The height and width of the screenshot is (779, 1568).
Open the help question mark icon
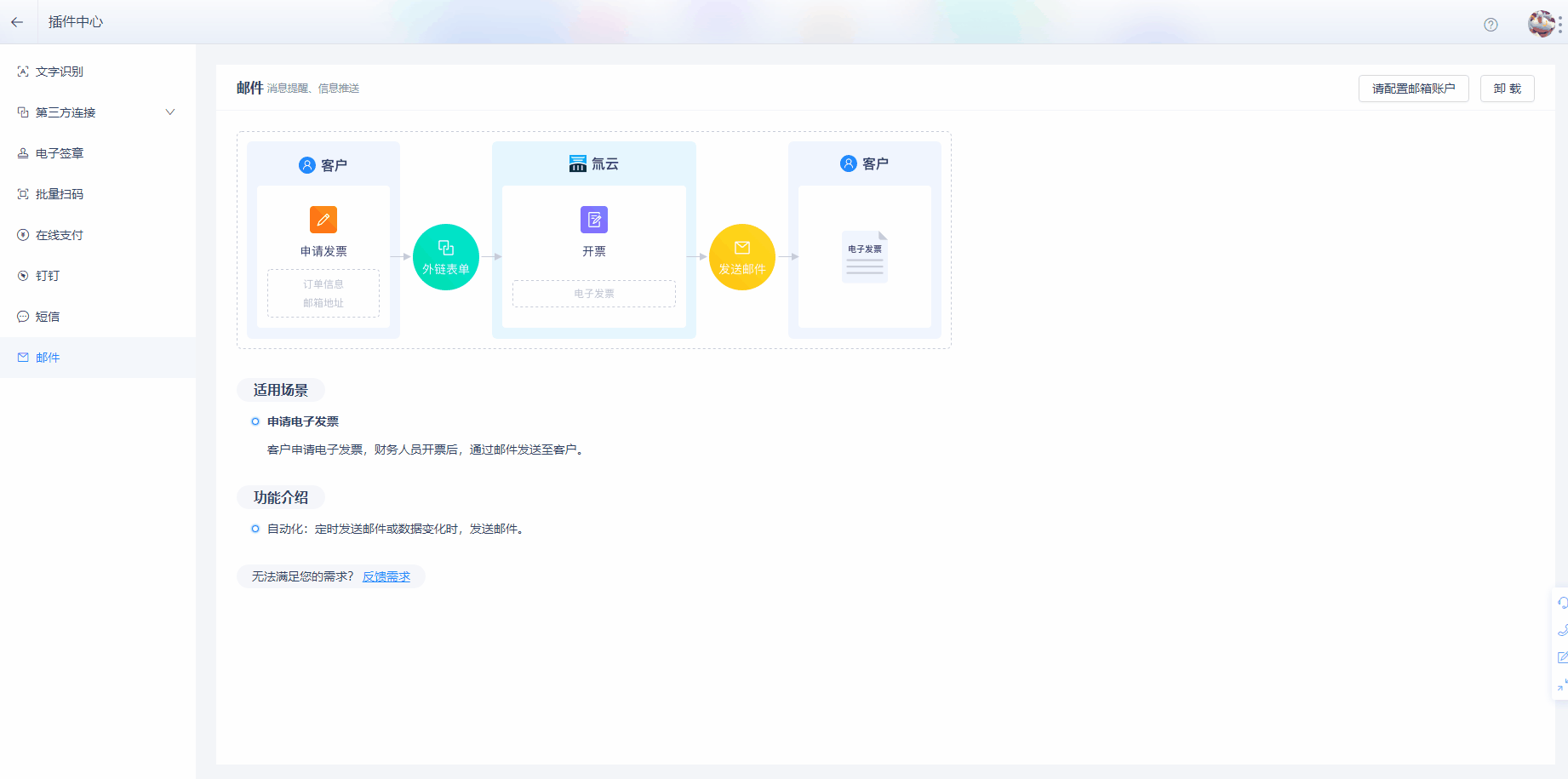1491,25
